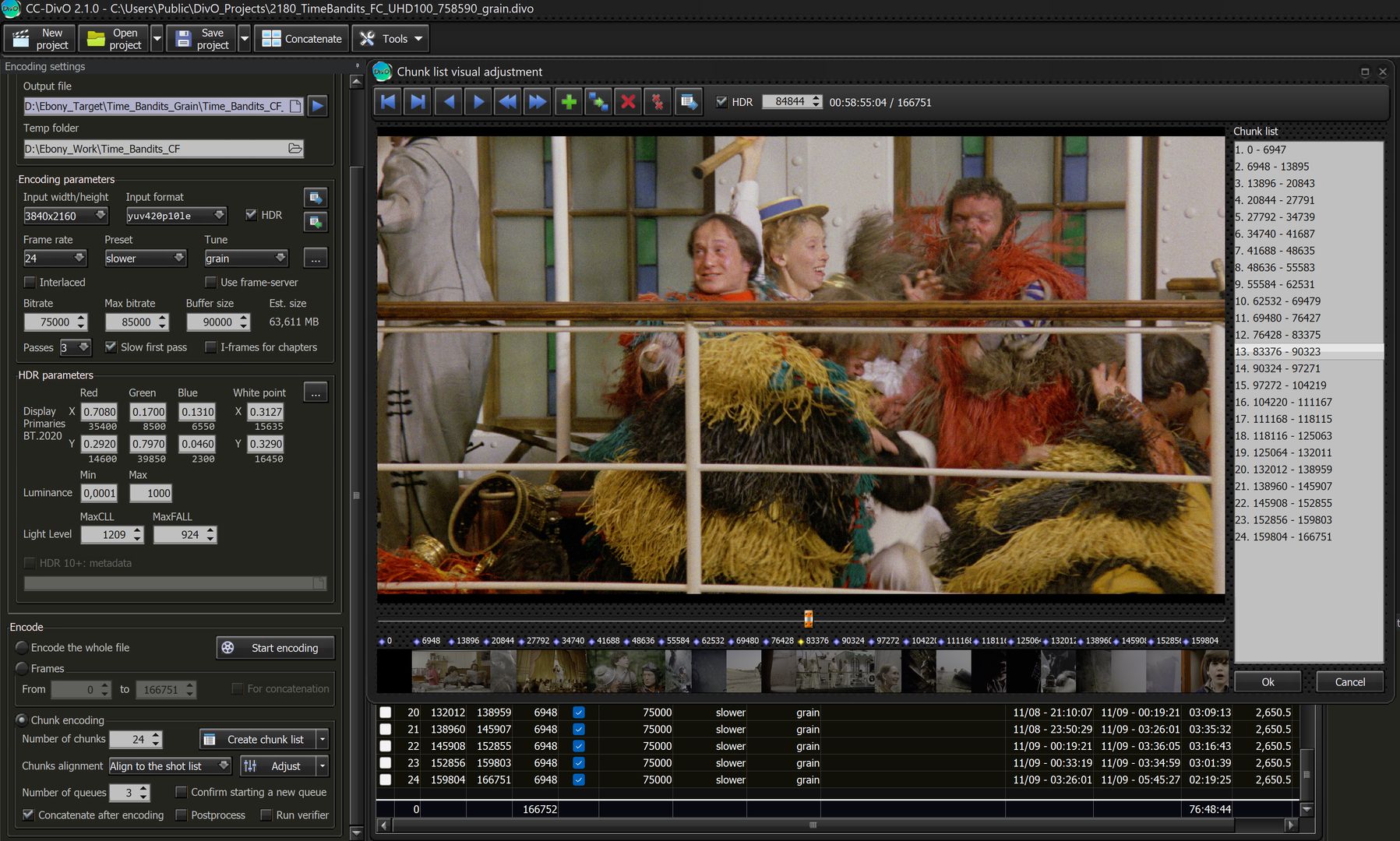Click lower import icon beside HDR checkbox

316,222
